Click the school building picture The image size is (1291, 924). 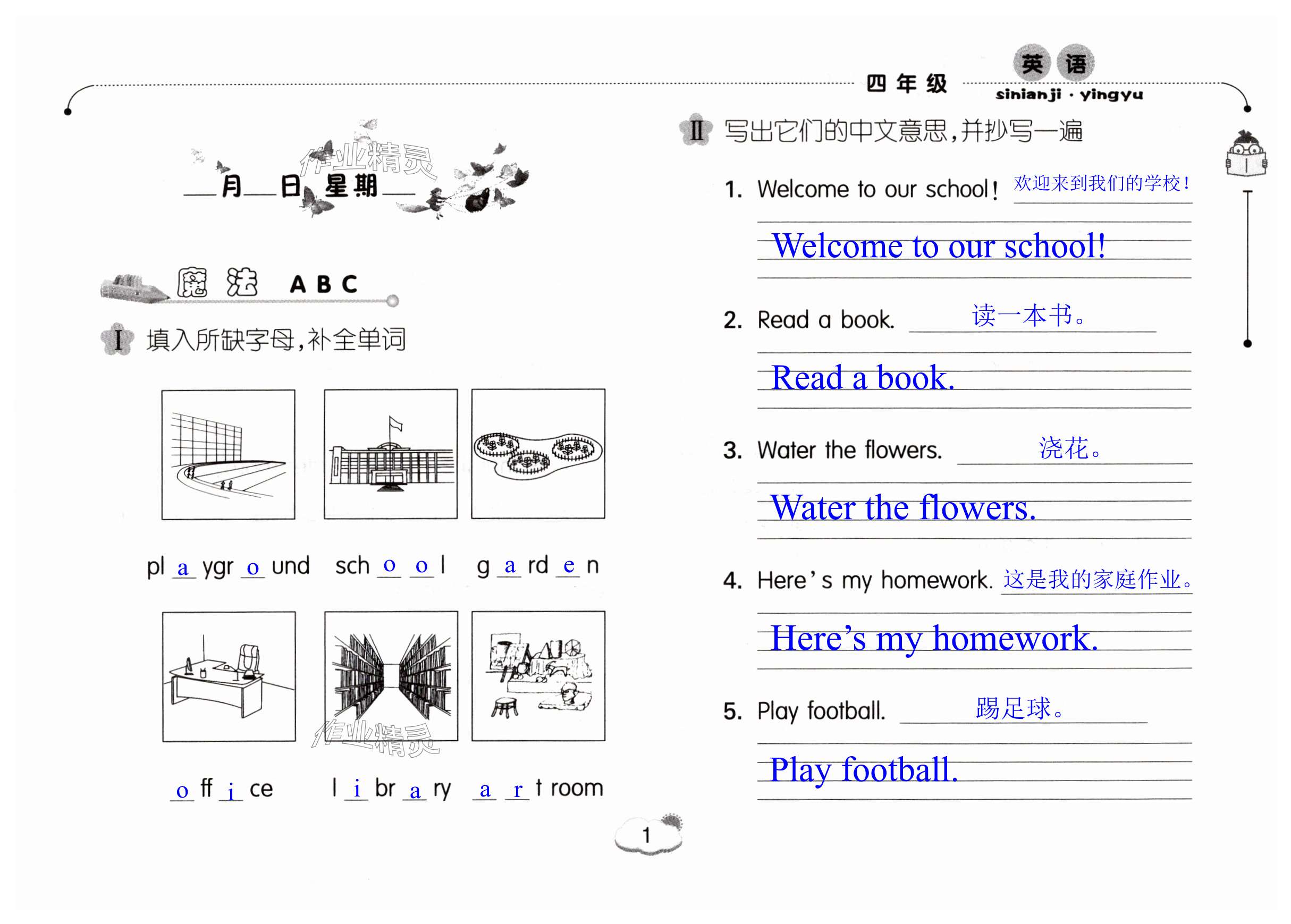tap(390, 454)
